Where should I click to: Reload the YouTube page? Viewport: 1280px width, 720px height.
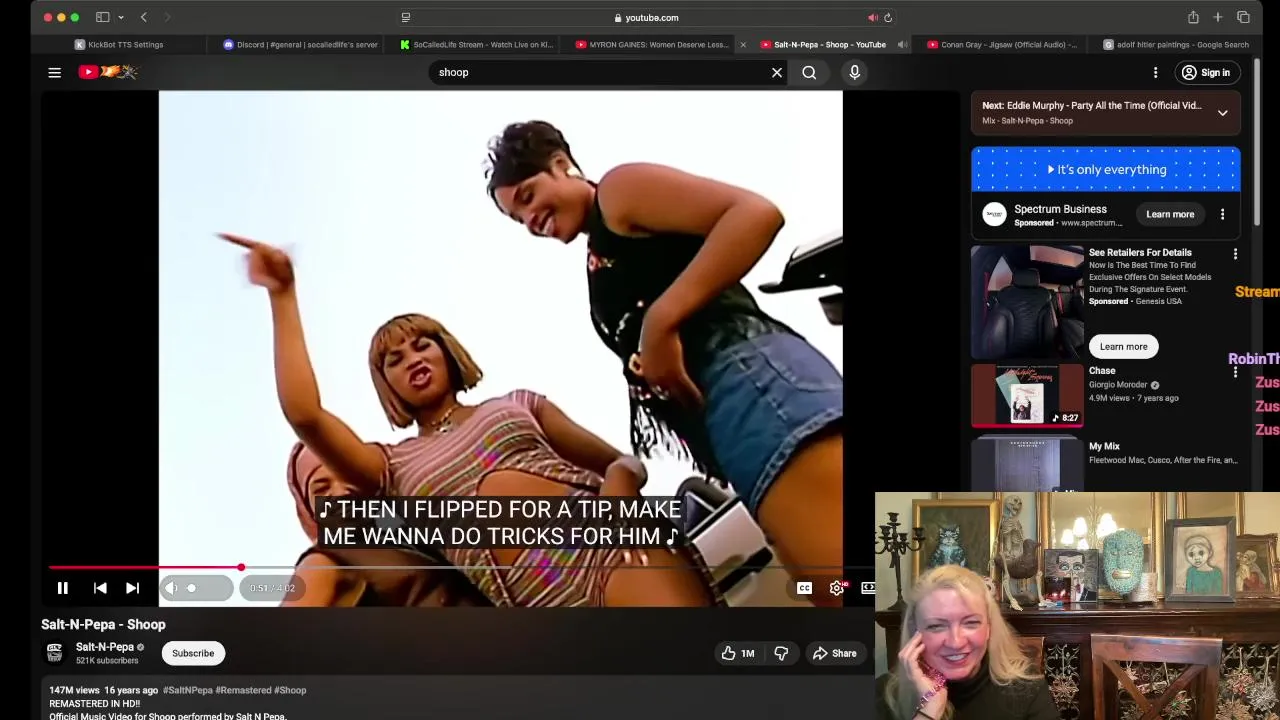[888, 17]
